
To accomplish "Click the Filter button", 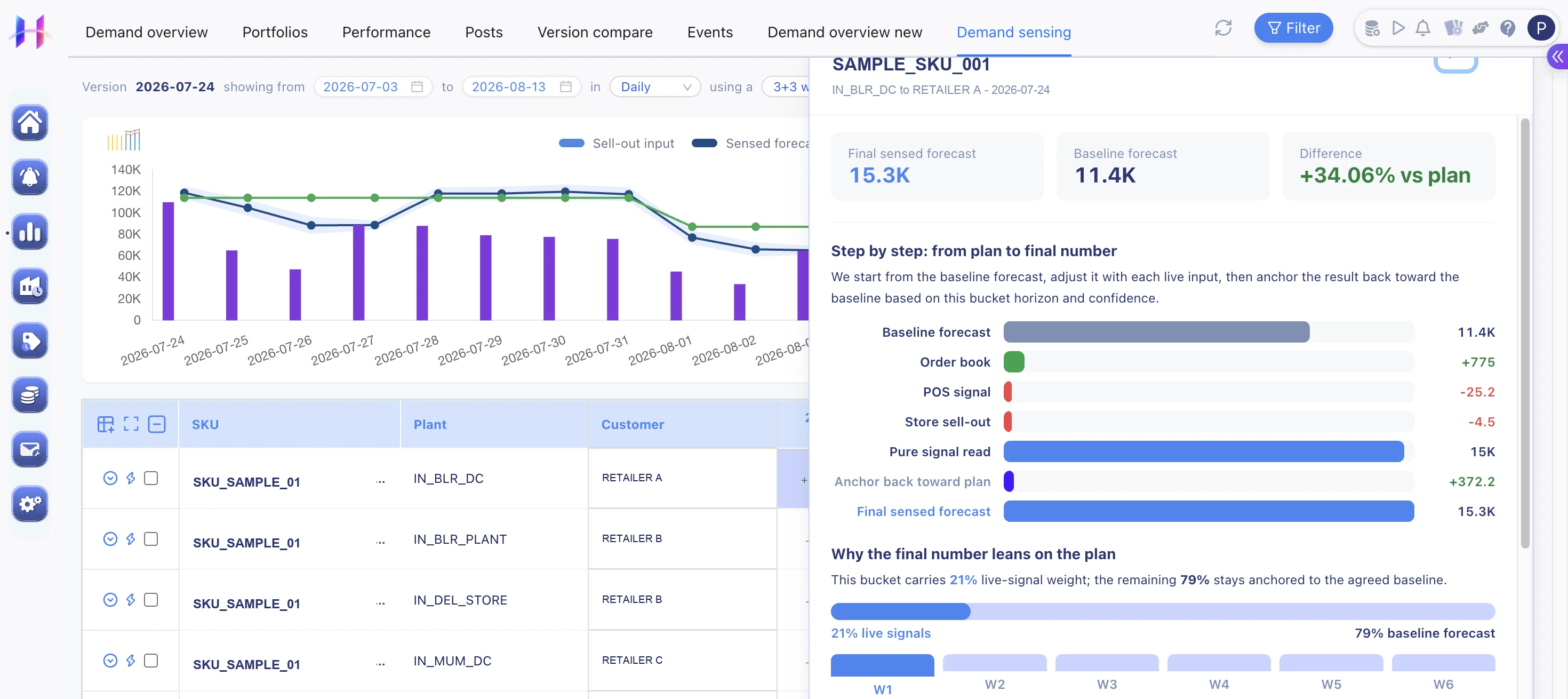I will click(x=1293, y=28).
